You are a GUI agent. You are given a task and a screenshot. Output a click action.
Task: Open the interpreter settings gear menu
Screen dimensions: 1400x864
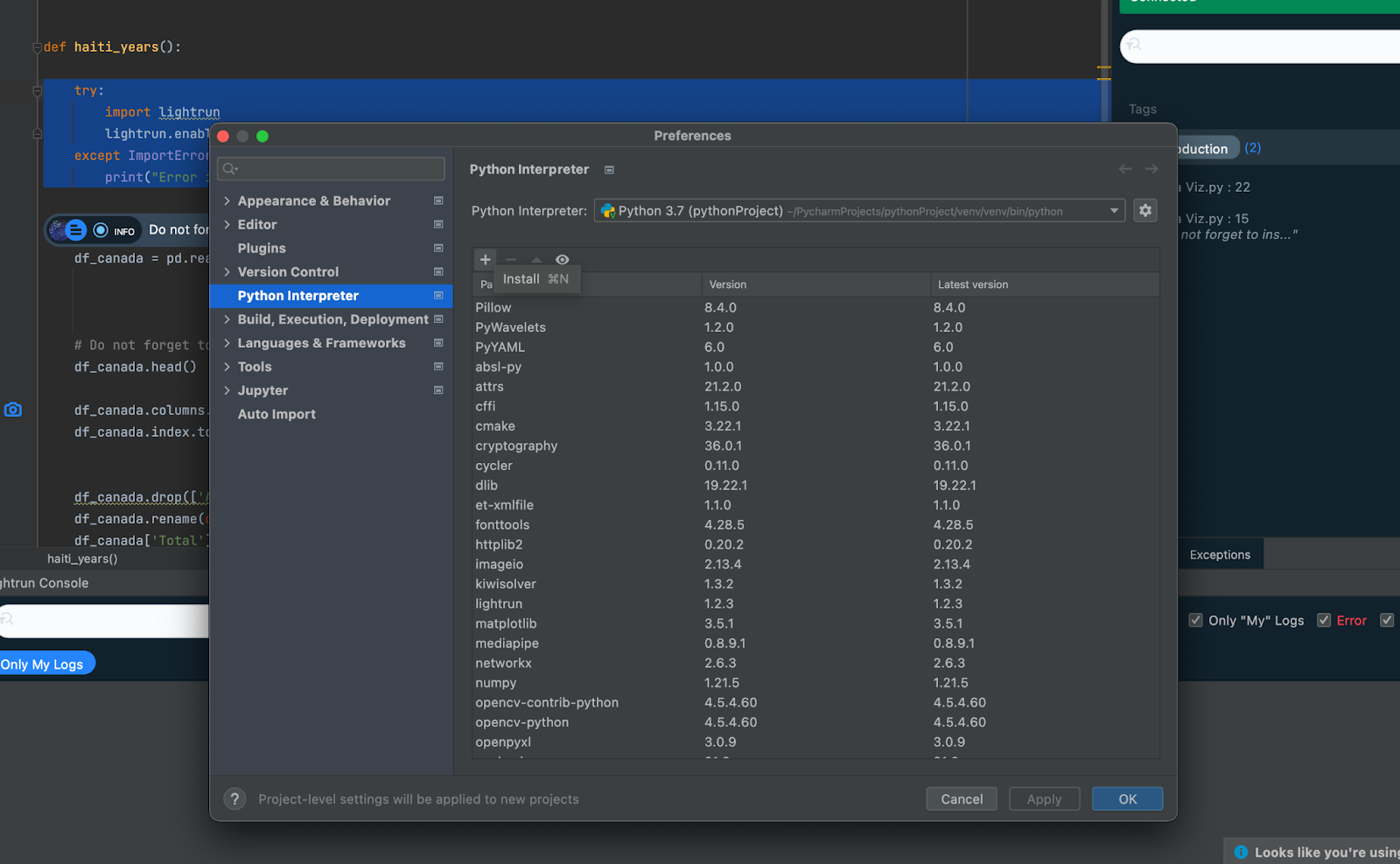[x=1144, y=211]
